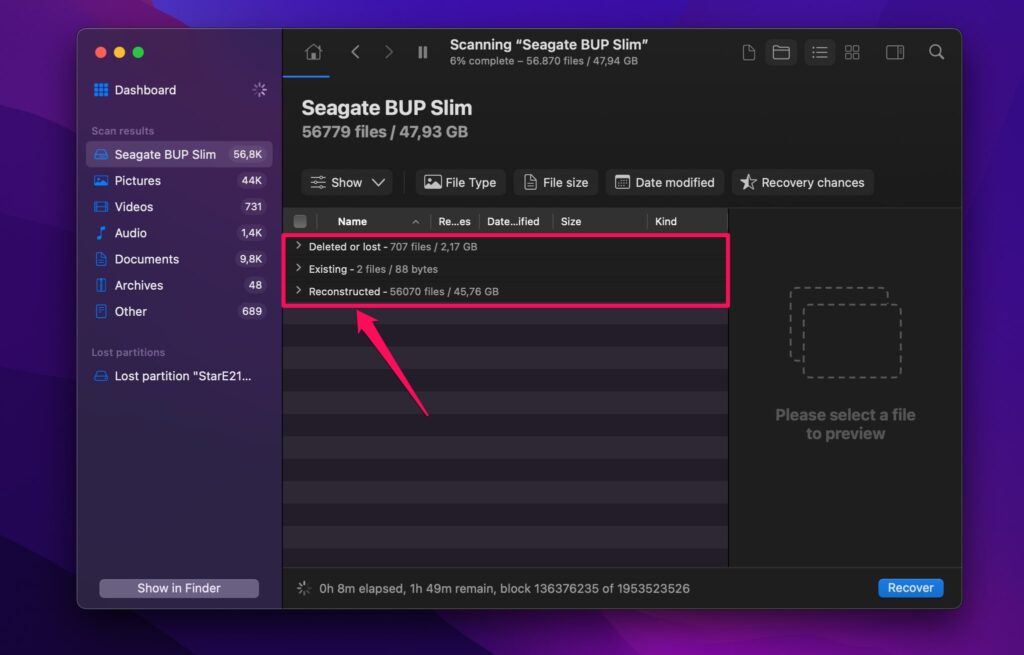Sort by the Re...es column header
Screen dimensions: 1024x655
pyautogui.click(x=454, y=221)
